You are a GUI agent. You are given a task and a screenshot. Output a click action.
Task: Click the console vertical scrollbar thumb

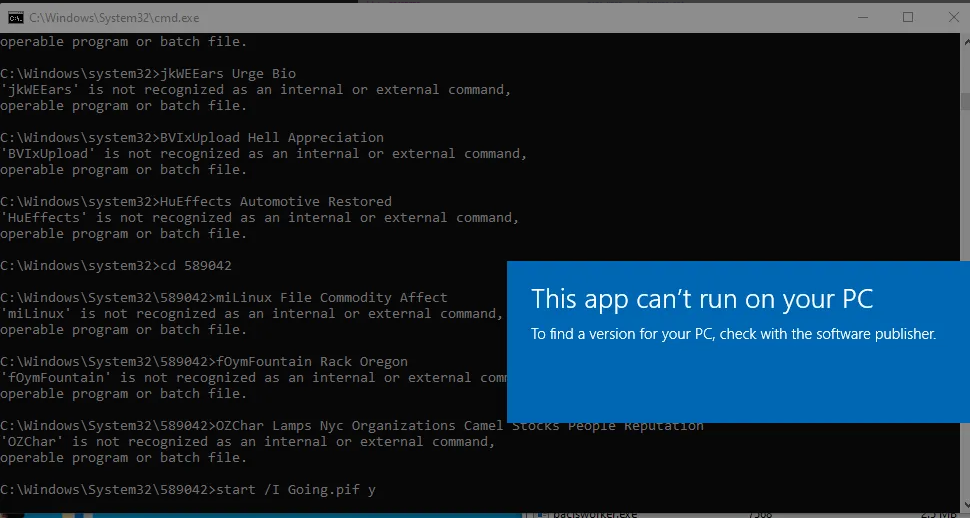(966, 101)
